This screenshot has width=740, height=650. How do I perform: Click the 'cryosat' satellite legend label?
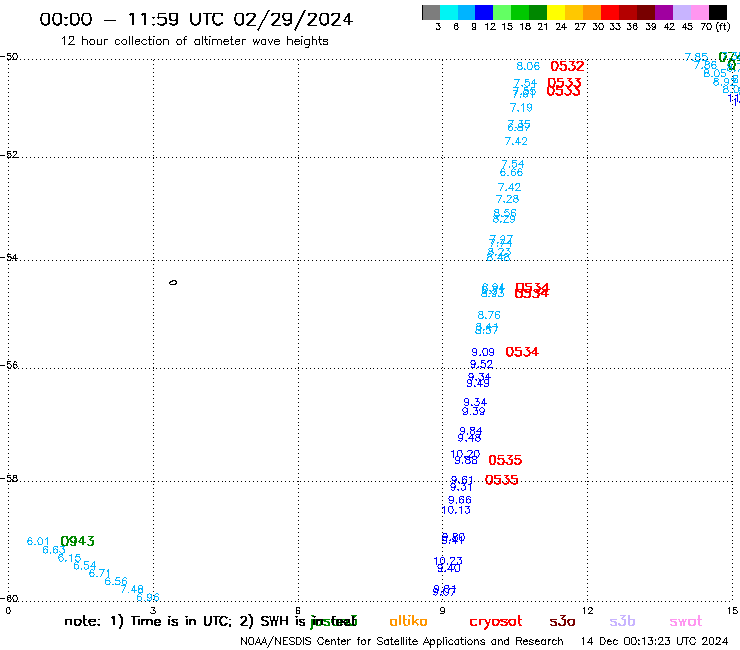point(496,621)
